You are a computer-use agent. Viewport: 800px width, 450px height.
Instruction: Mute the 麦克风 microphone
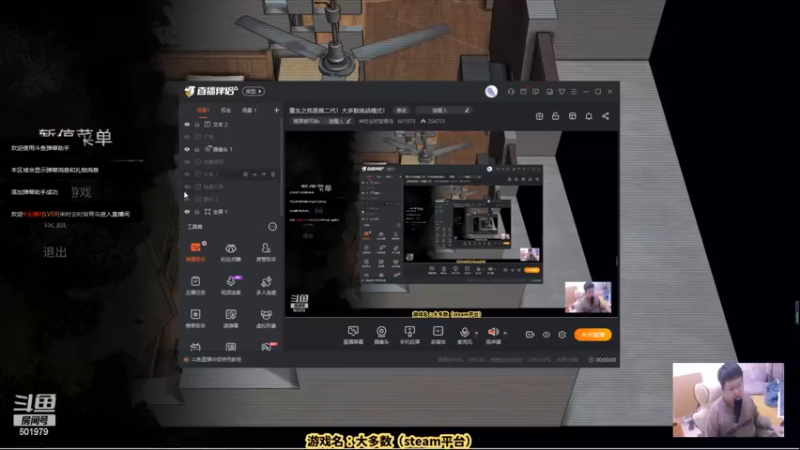(x=464, y=335)
